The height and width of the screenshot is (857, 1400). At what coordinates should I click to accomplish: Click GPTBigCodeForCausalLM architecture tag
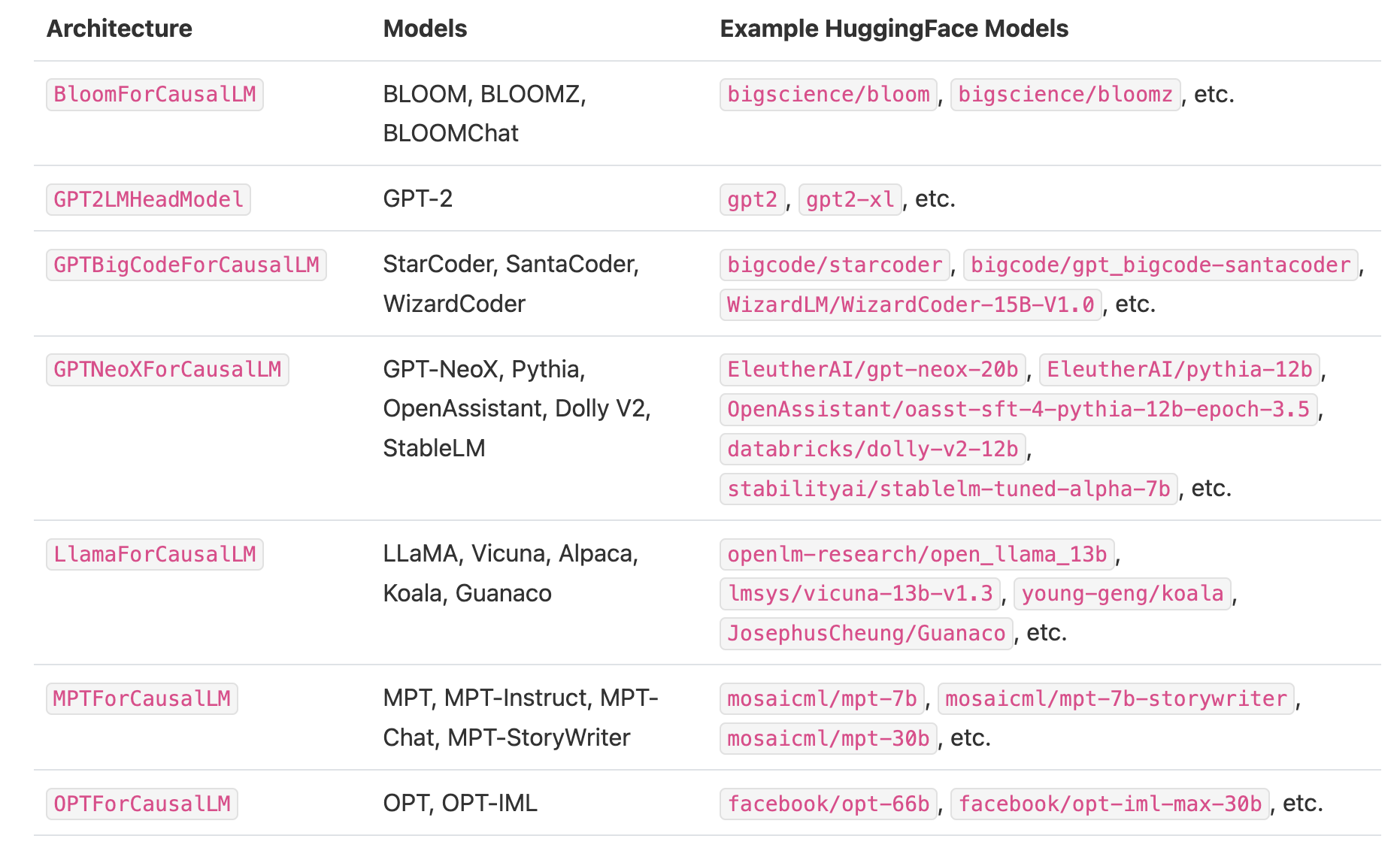pos(186,265)
